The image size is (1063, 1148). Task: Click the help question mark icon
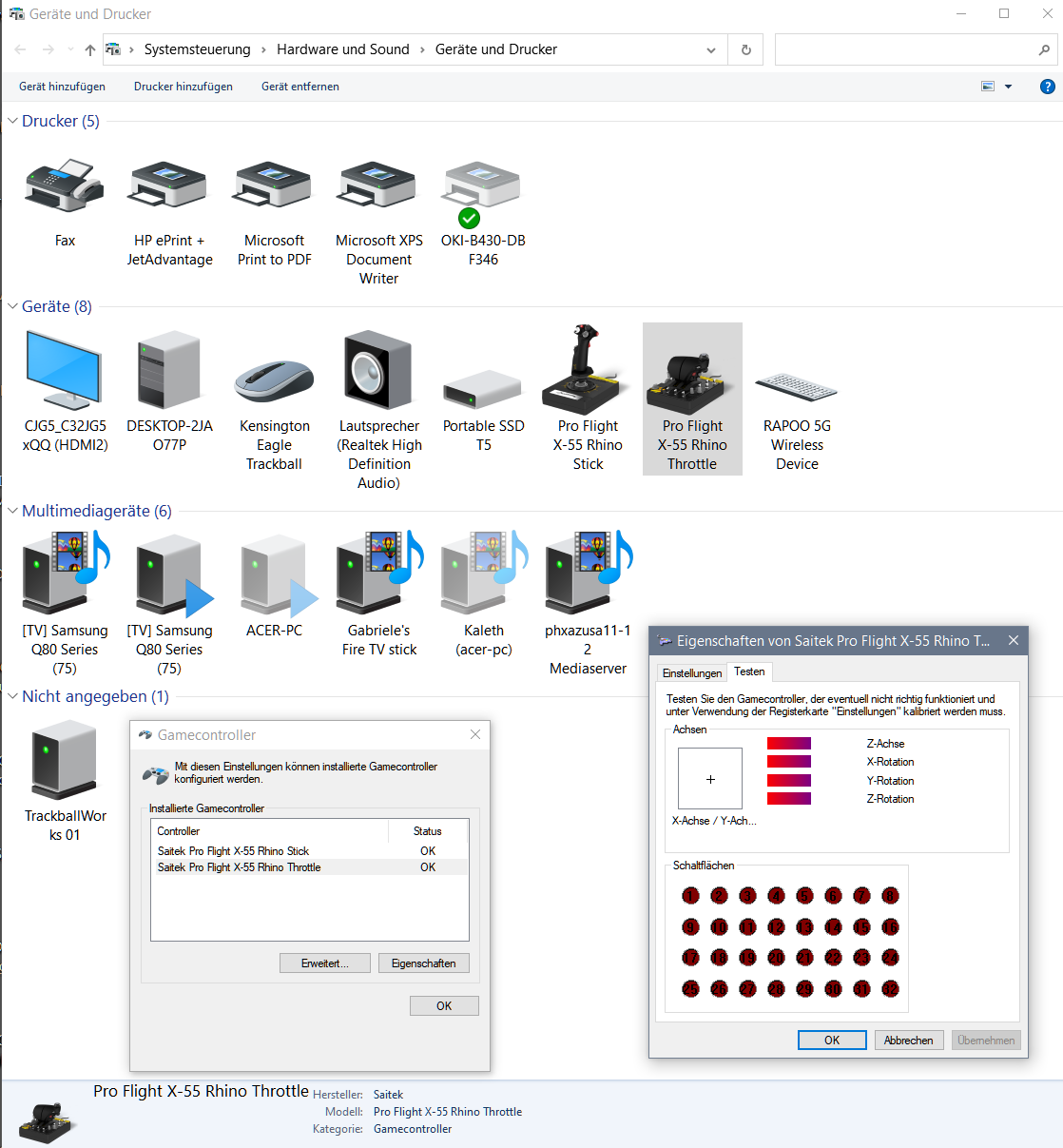click(x=1047, y=87)
